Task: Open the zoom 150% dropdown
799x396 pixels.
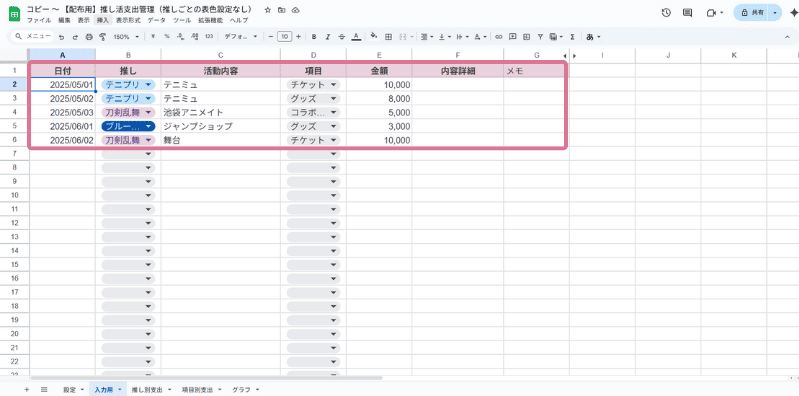Action: point(126,37)
